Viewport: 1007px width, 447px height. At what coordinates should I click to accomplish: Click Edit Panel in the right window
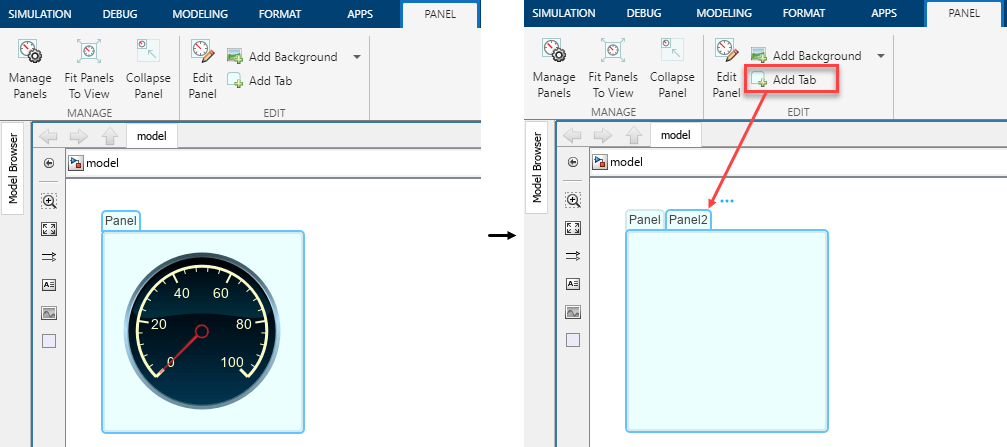click(x=726, y=69)
